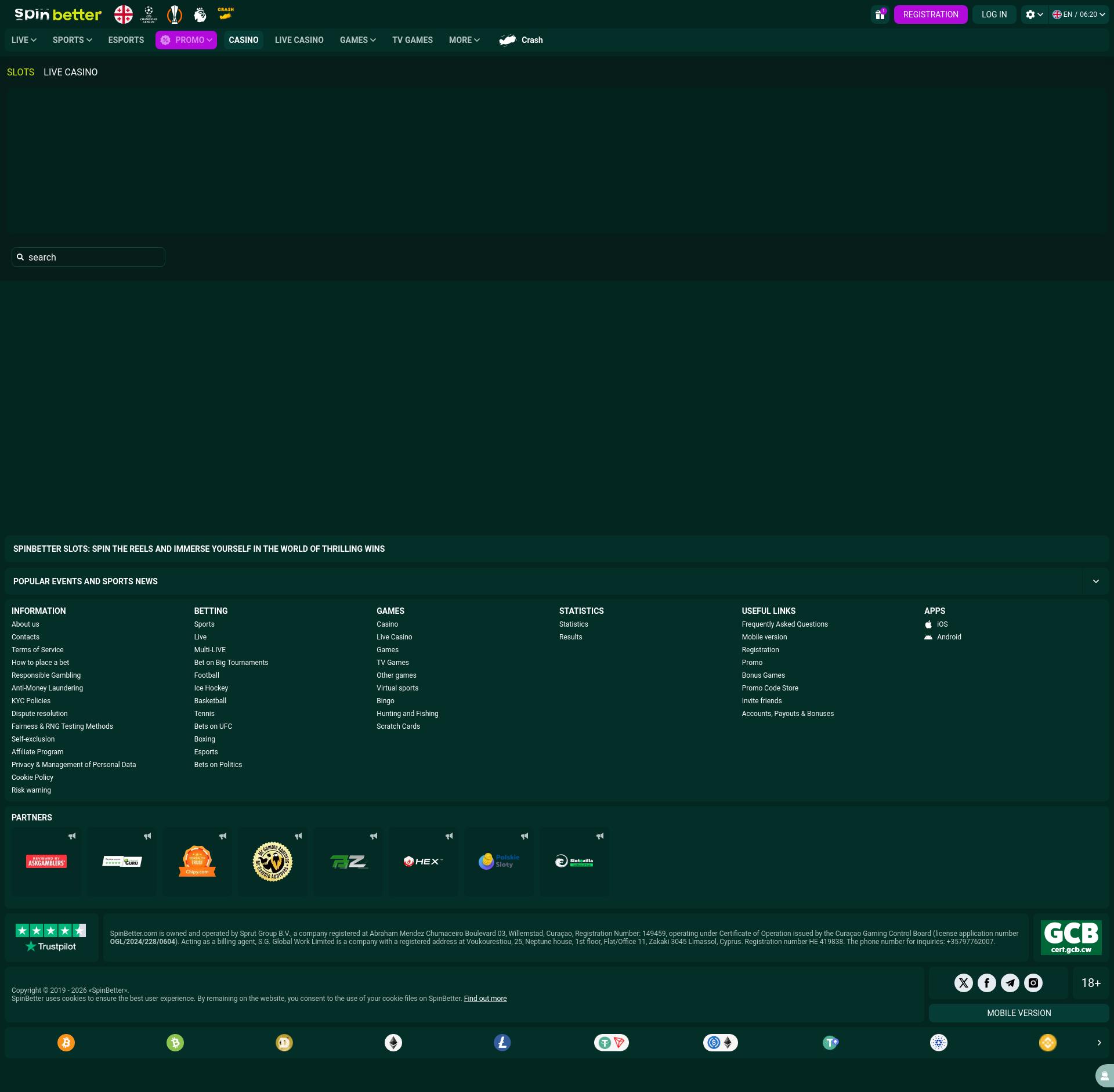Expand Popular Events and Sports News section
Screen dimensions: 1114x1092
tap(1095, 581)
